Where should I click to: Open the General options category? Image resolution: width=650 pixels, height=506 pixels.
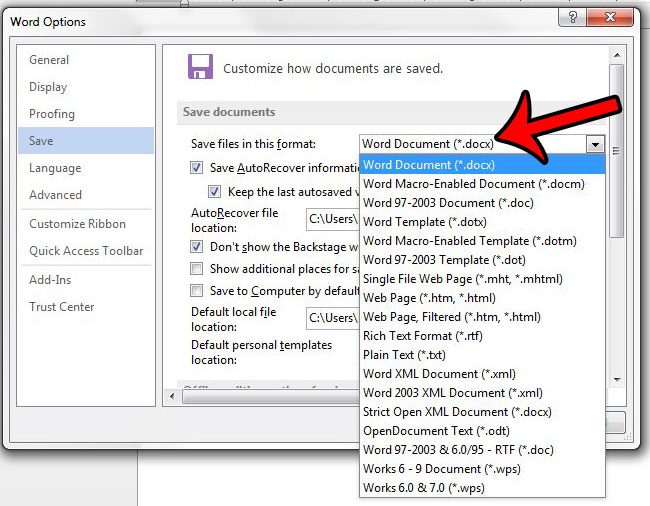pos(49,60)
